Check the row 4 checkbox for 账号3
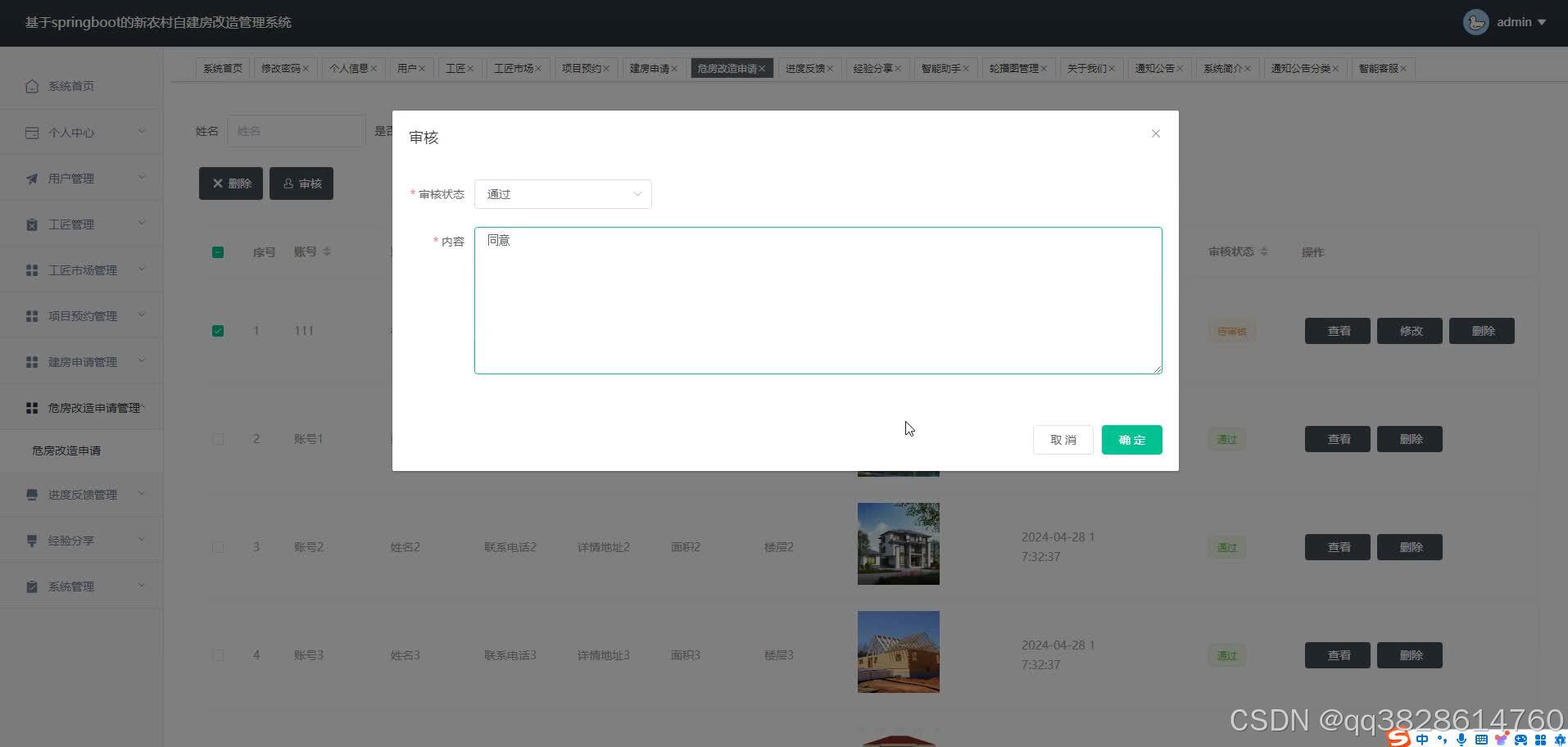The image size is (1568, 747). pyautogui.click(x=218, y=655)
